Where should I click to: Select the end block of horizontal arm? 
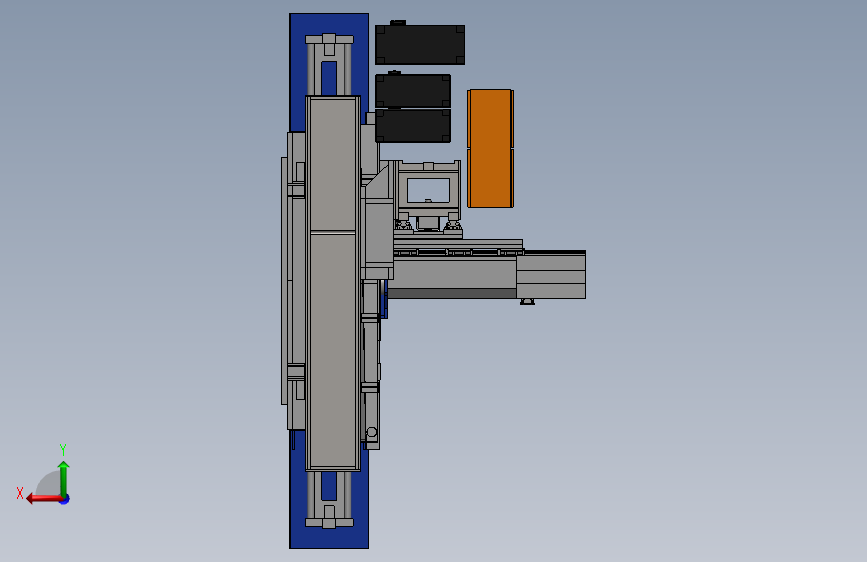551,275
